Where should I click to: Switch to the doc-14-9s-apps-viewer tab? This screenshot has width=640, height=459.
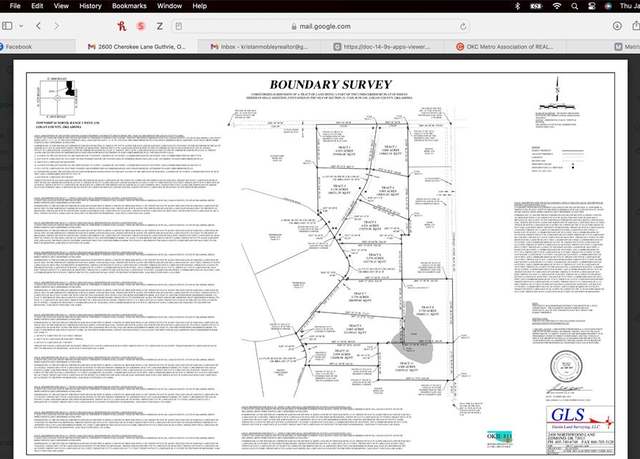(x=382, y=47)
